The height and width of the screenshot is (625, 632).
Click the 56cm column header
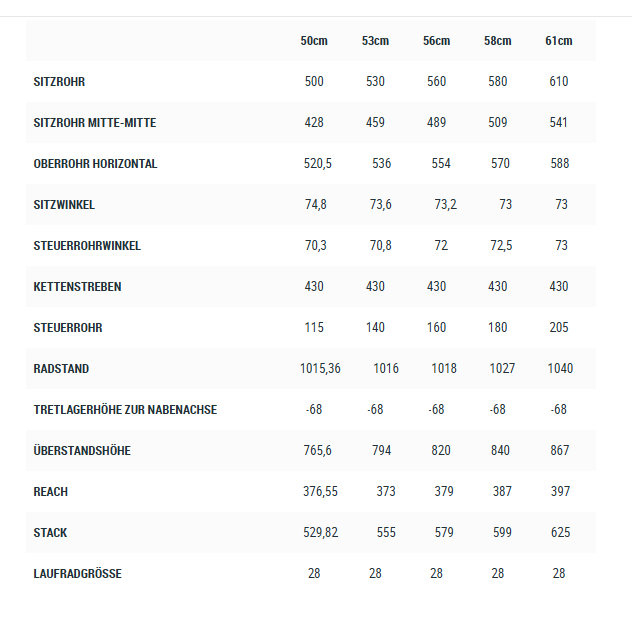point(436,41)
